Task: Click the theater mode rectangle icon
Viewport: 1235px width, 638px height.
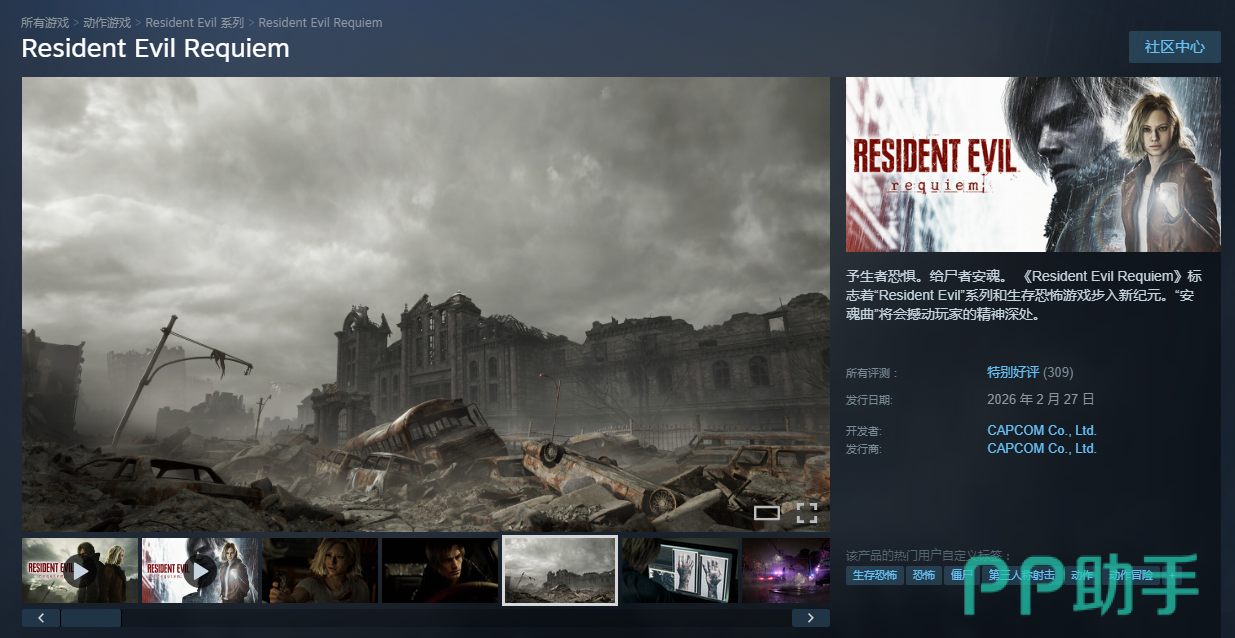Action: tap(766, 514)
